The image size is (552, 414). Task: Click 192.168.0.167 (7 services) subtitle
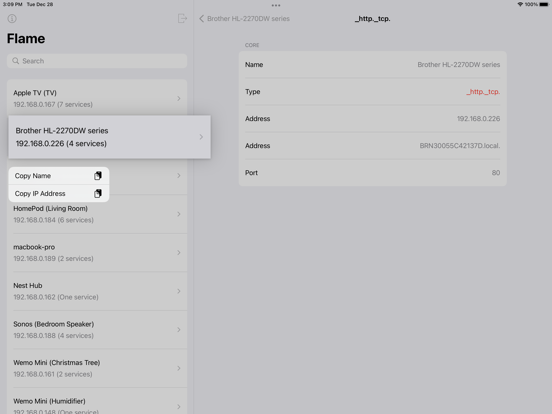point(53,104)
